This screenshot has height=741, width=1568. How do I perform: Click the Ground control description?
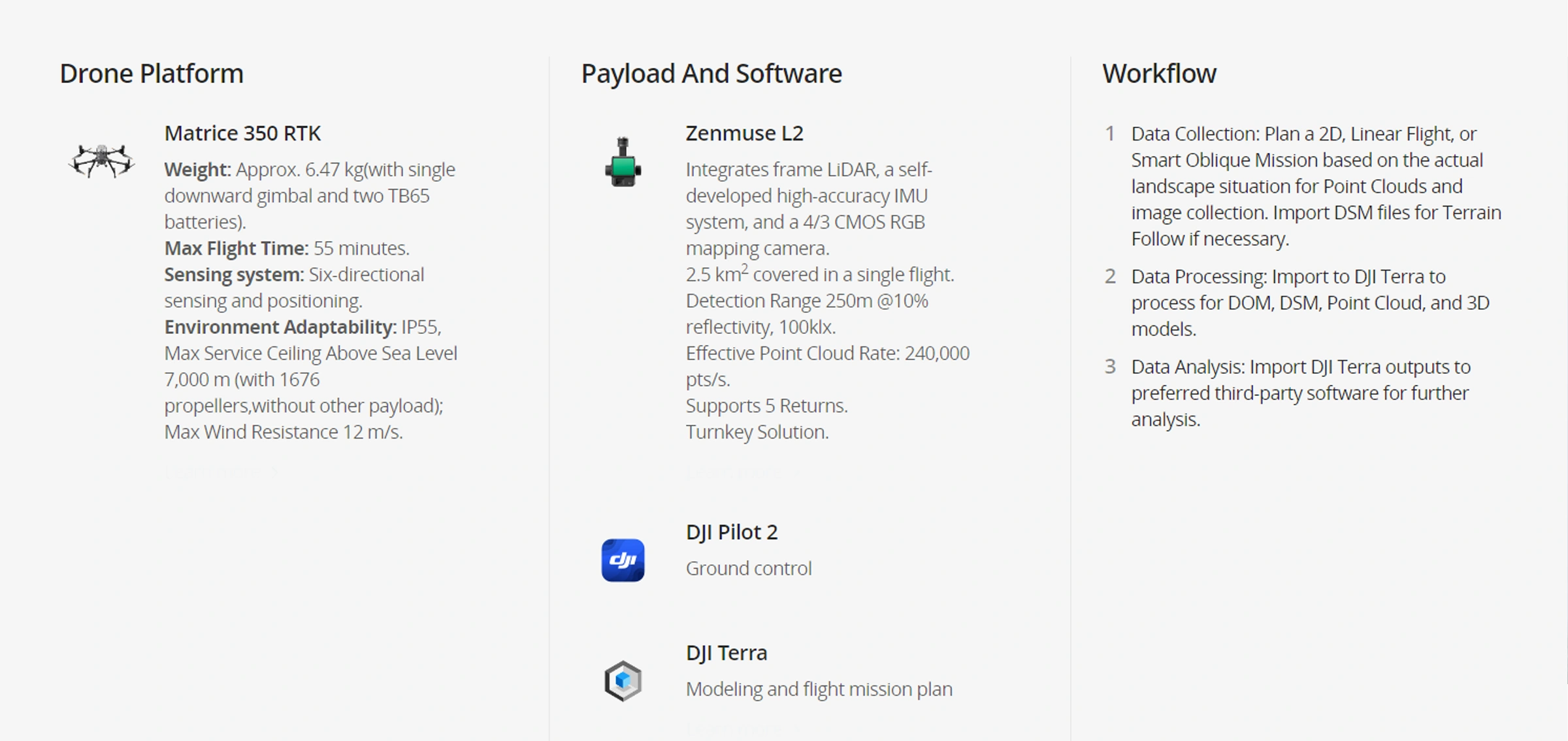pyautogui.click(x=749, y=568)
